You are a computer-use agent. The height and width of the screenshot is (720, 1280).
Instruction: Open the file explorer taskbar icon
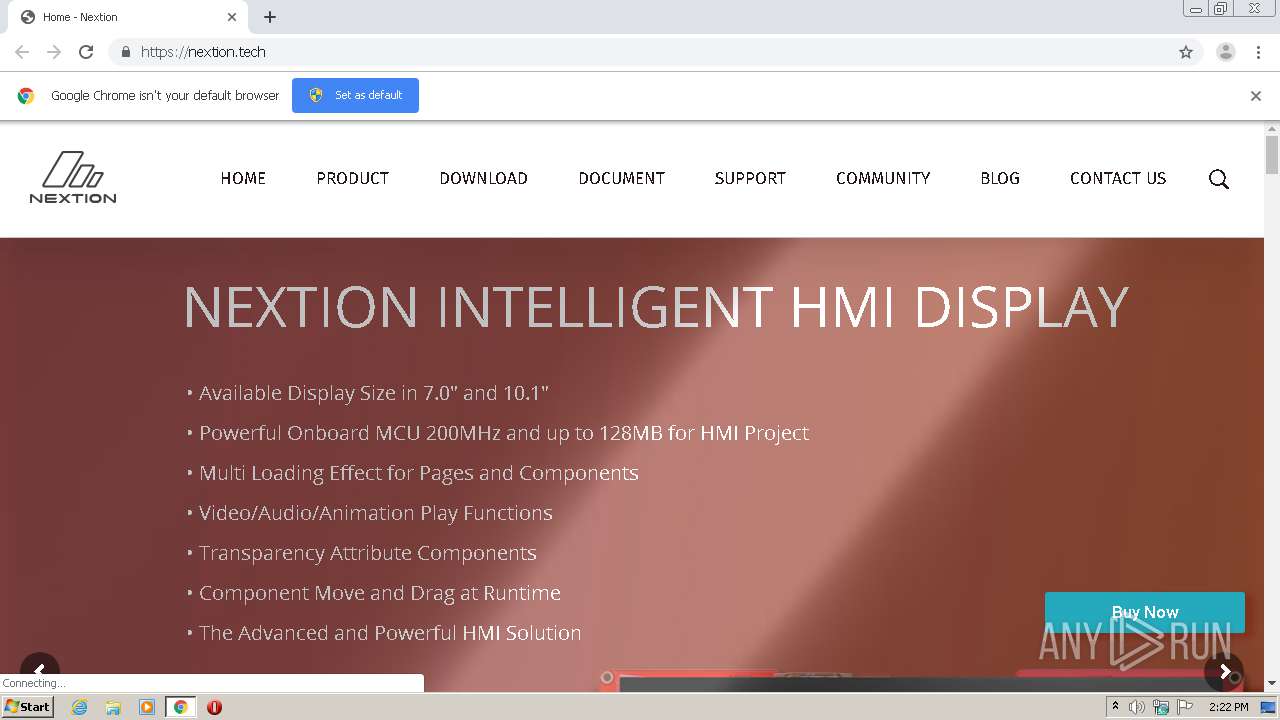click(113, 707)
